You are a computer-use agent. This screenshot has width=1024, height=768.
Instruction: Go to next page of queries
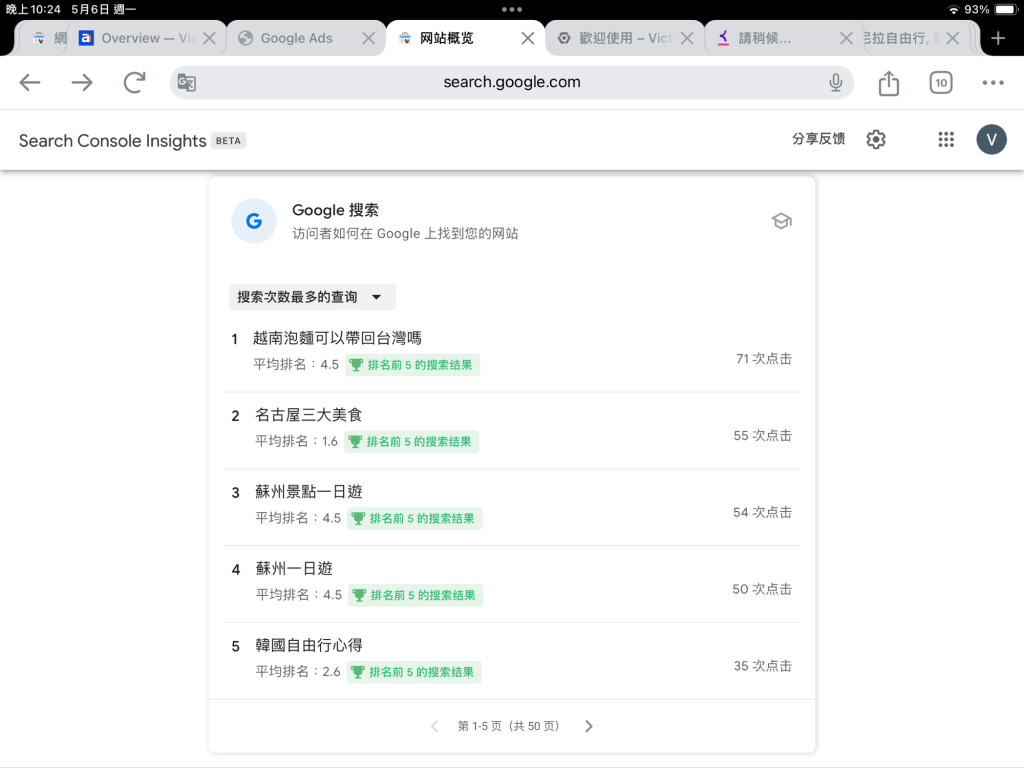[x=589, y=726]
